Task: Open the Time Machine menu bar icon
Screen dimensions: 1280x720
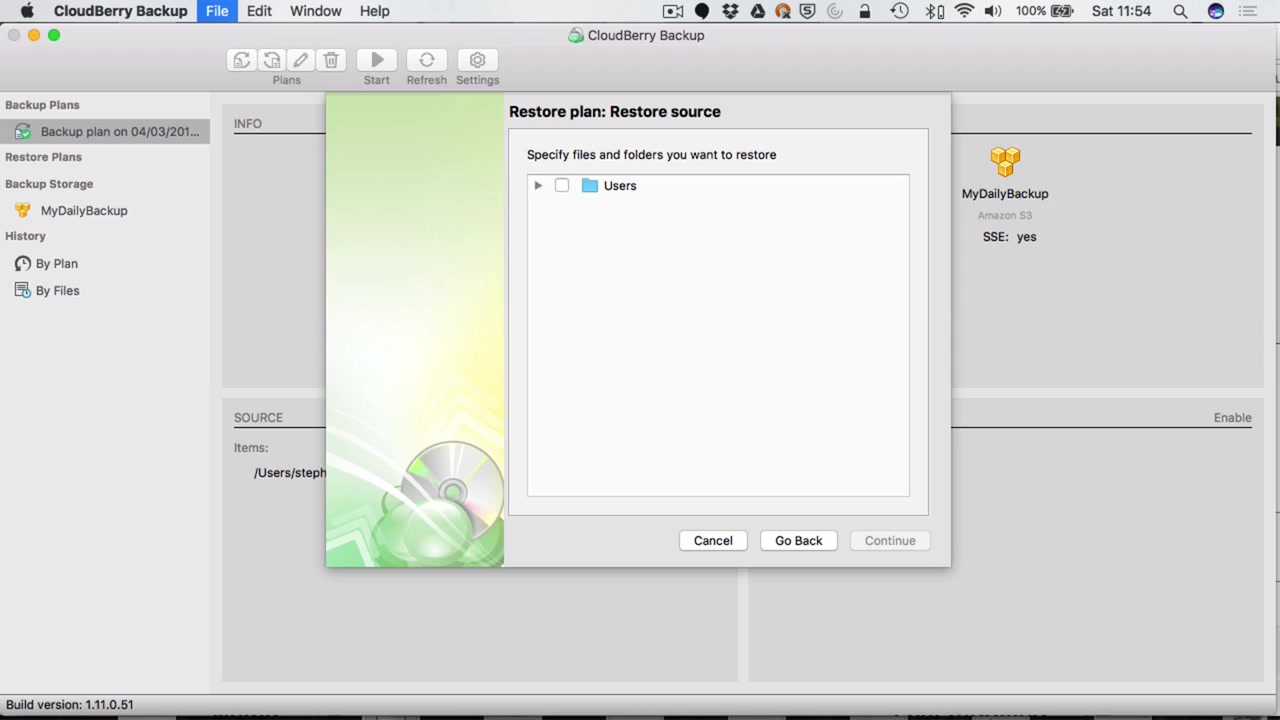Action: [x=899, y=11]
